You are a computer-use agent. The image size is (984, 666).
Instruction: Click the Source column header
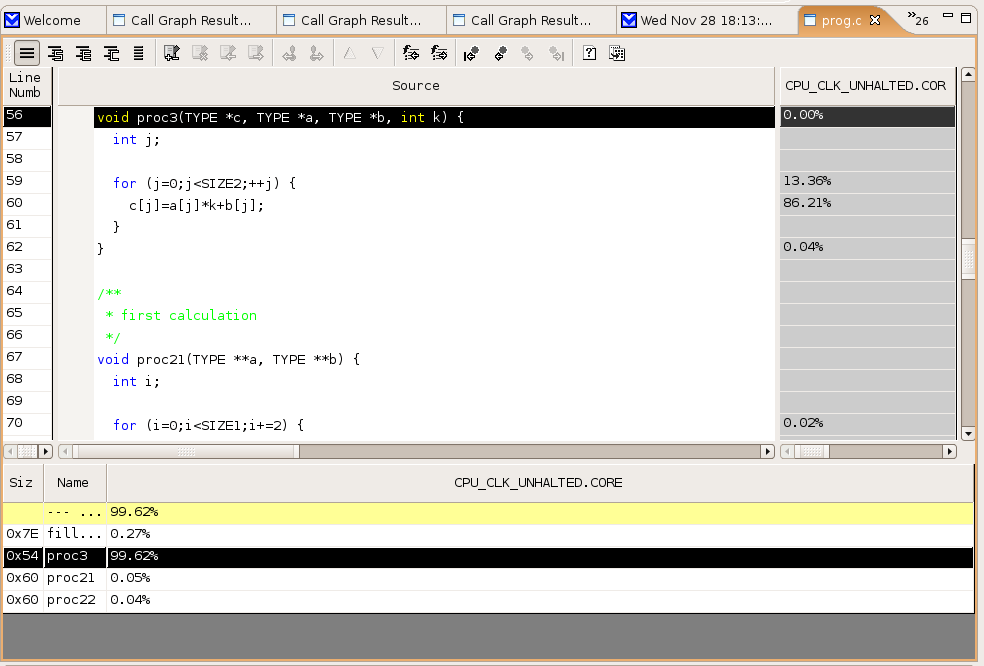point(415,86)
